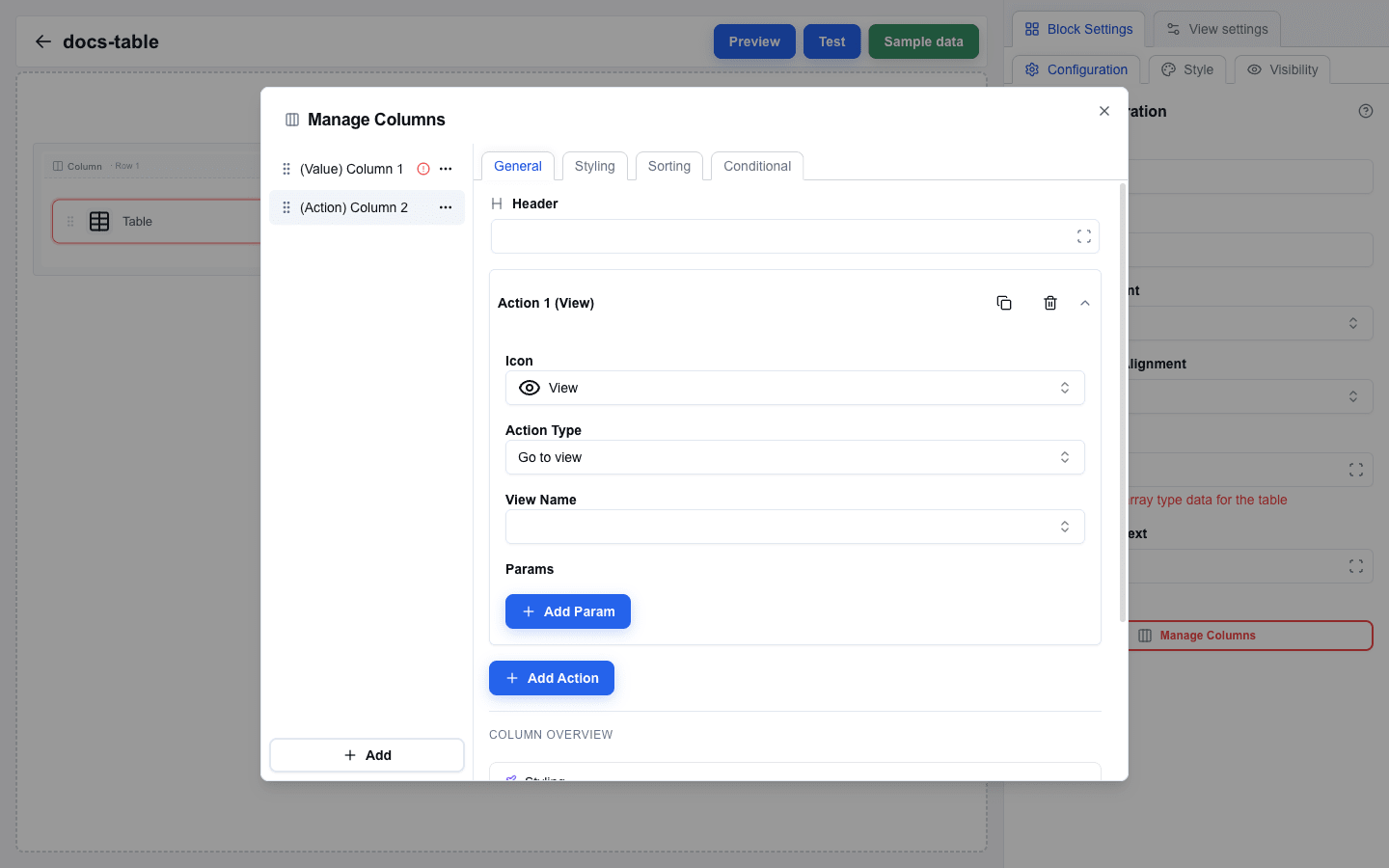
Task: Open the View settings tab
Action: 1217,29
